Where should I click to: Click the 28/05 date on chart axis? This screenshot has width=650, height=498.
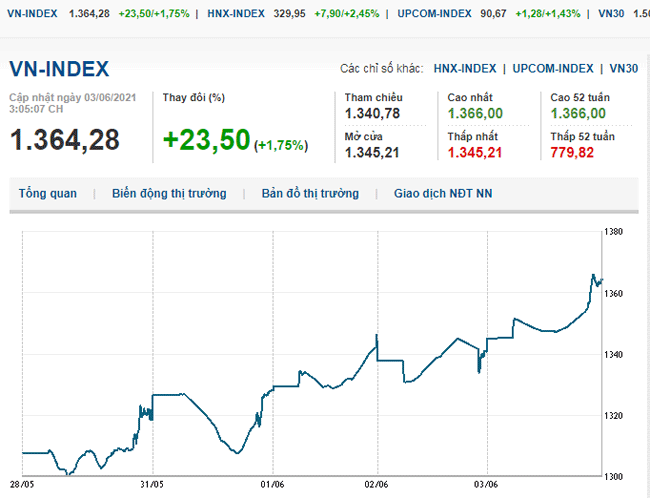22,484
